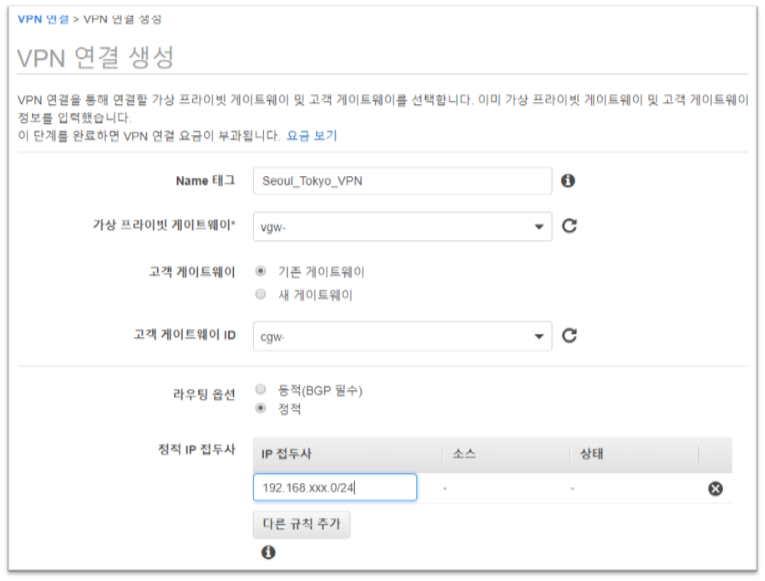This screenshot has height=581, width=765.
Task: Go to VPN 연결 breadcrumb link
Action: (43, 20)
